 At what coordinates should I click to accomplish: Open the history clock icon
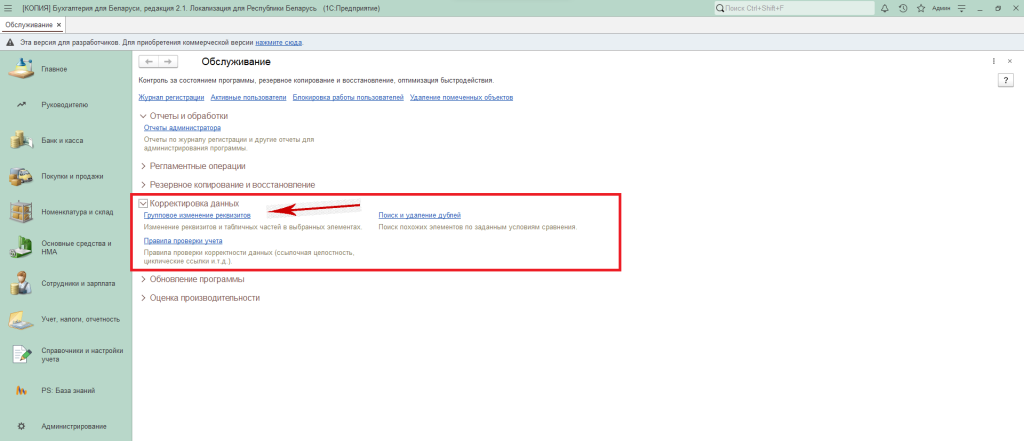[x=903, y=8]
